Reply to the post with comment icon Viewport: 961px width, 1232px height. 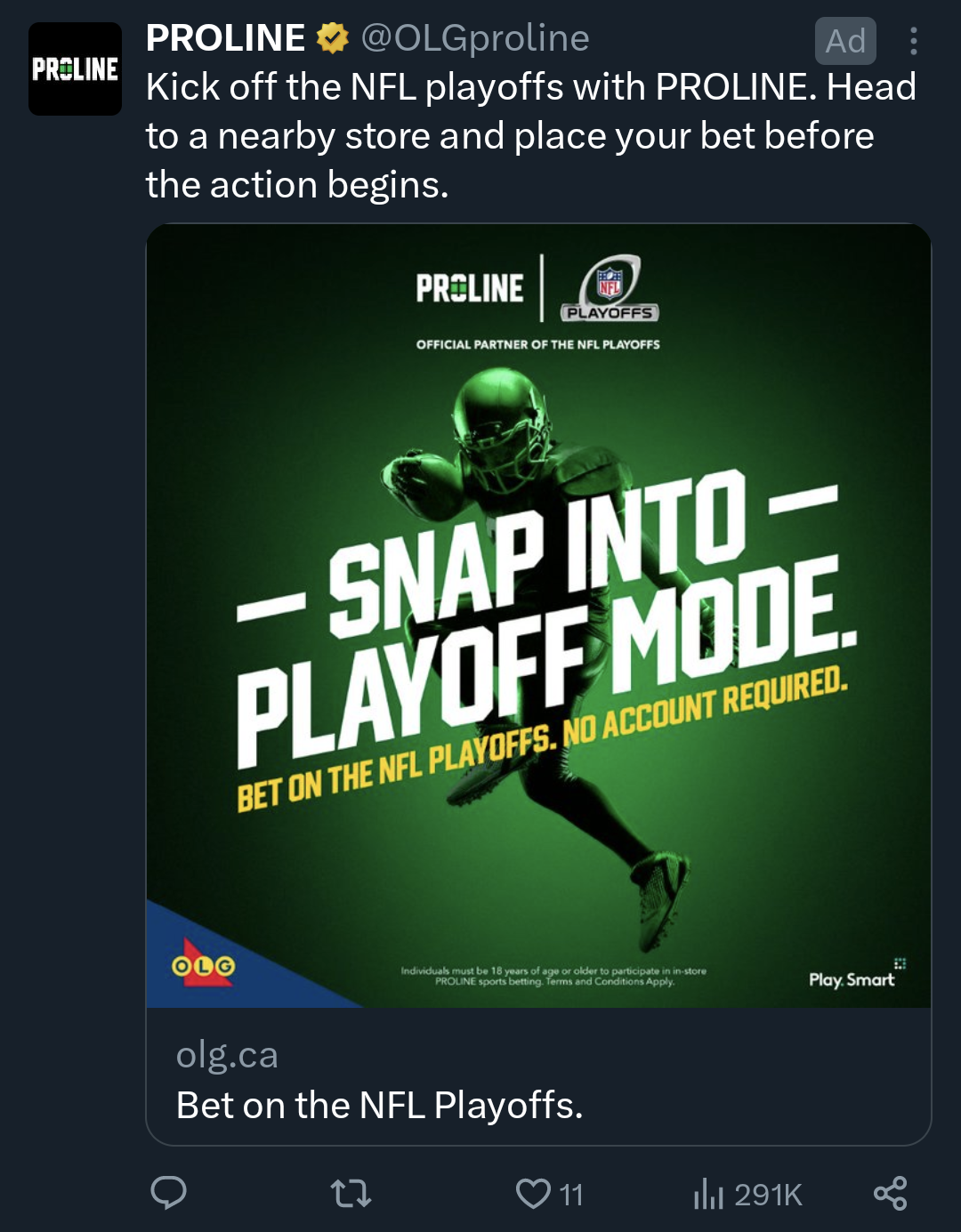[x=168, y=1193]
